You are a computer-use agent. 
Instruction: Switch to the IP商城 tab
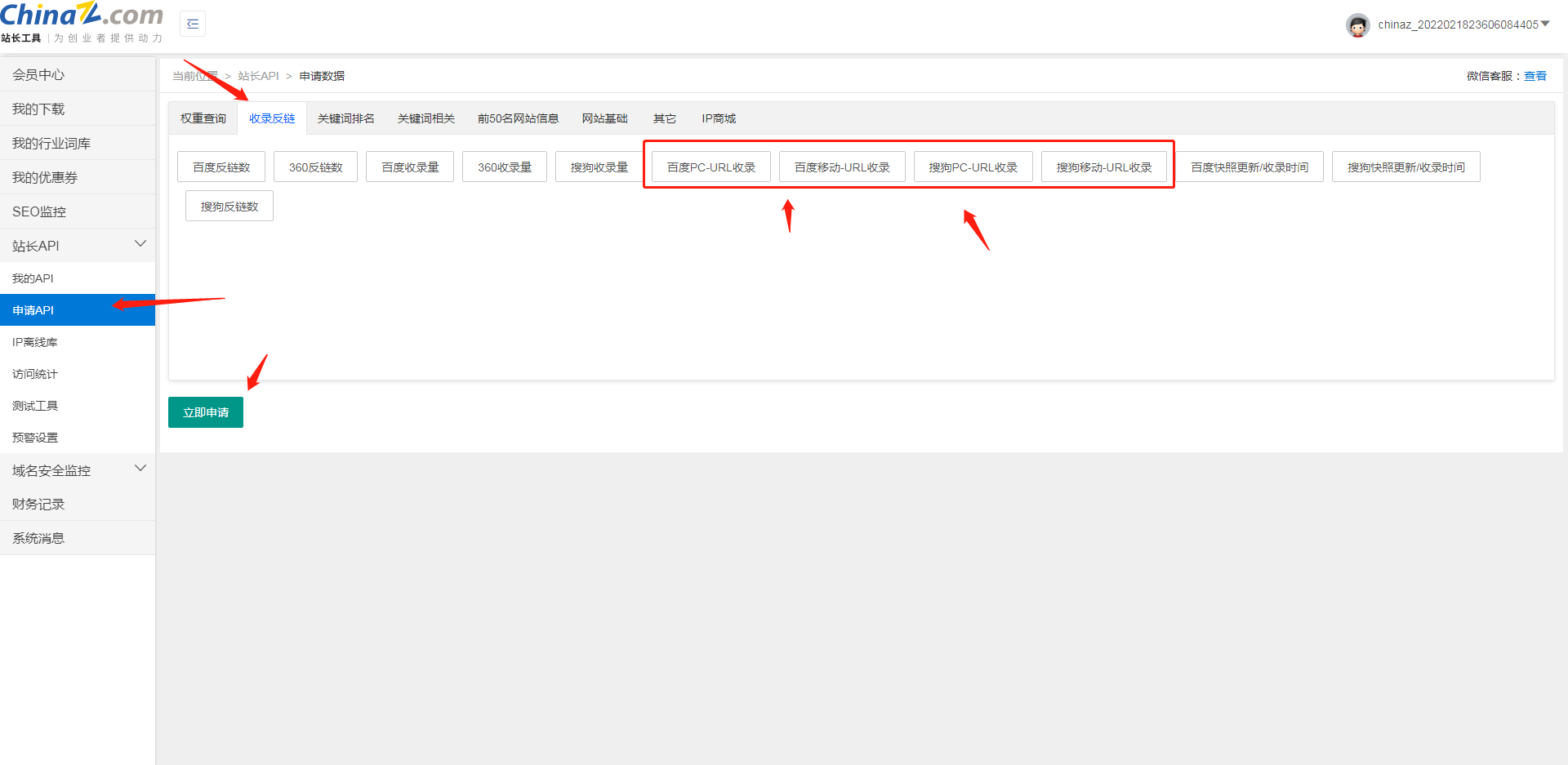point(719,118)
